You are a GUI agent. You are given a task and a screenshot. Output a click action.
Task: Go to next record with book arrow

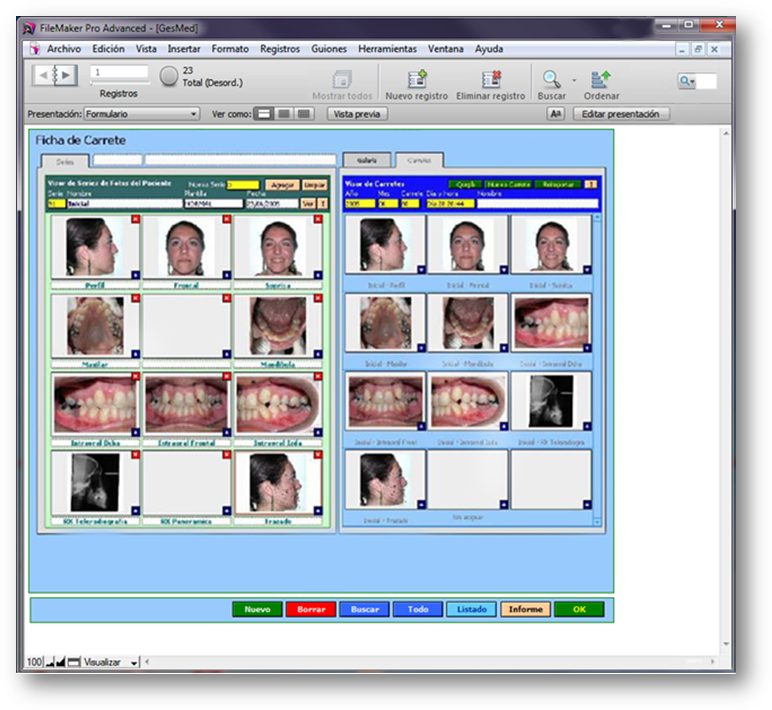click(66, 75)
